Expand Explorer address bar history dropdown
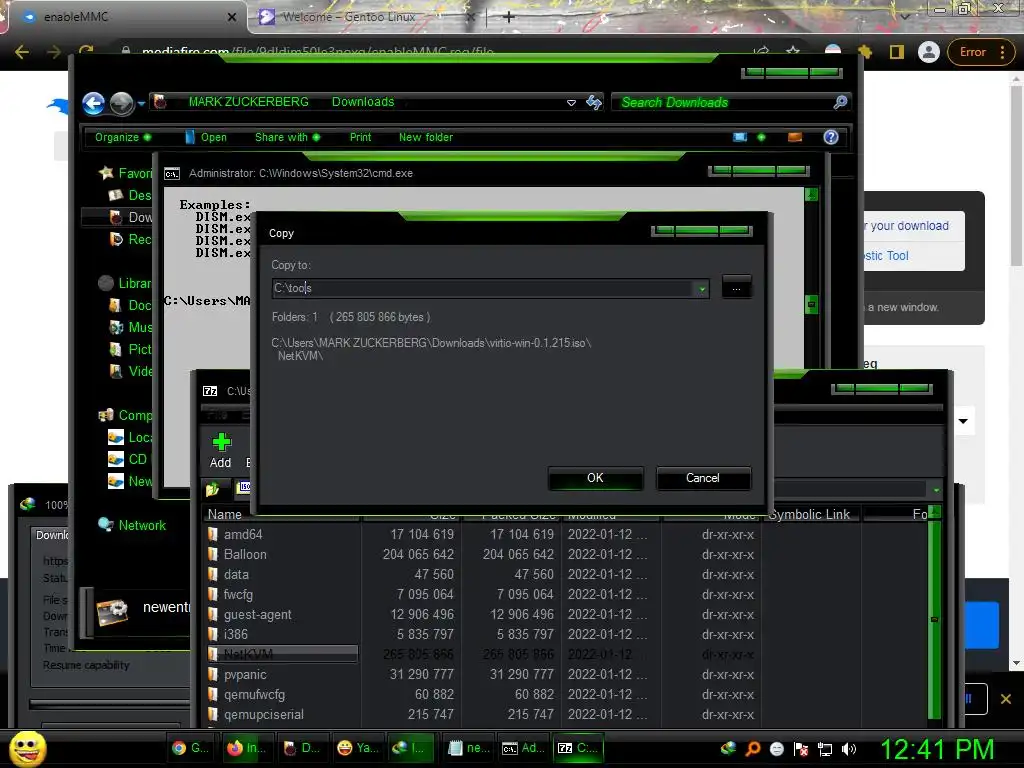Screen dimensions: 1024x768 571,103
